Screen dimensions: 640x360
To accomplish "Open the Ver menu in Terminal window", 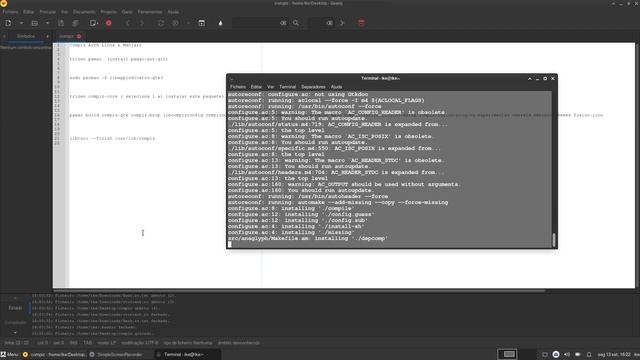I will tap(271, 87).
